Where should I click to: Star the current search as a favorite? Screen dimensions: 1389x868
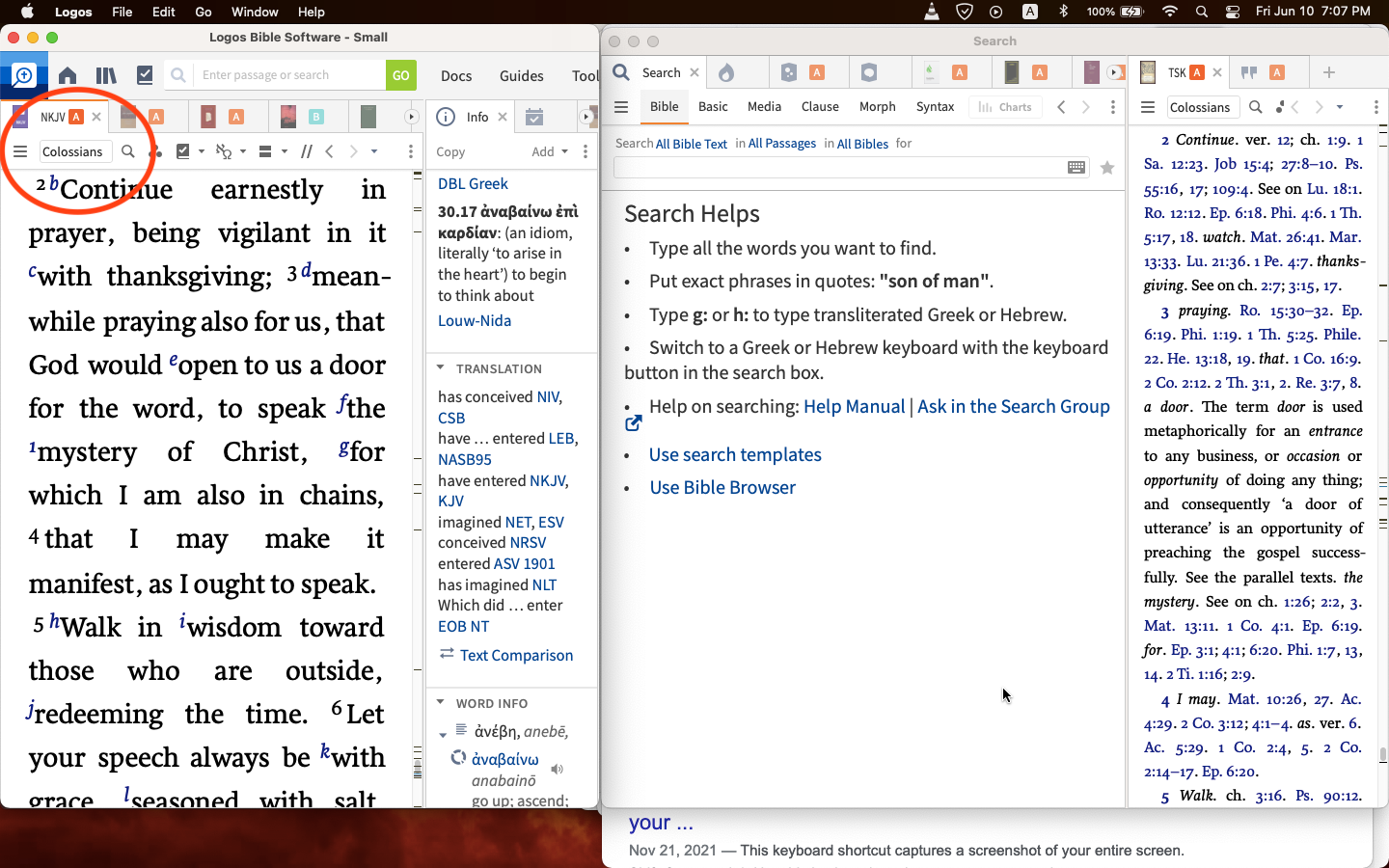pyautogui.click(x=1106, y=167)
